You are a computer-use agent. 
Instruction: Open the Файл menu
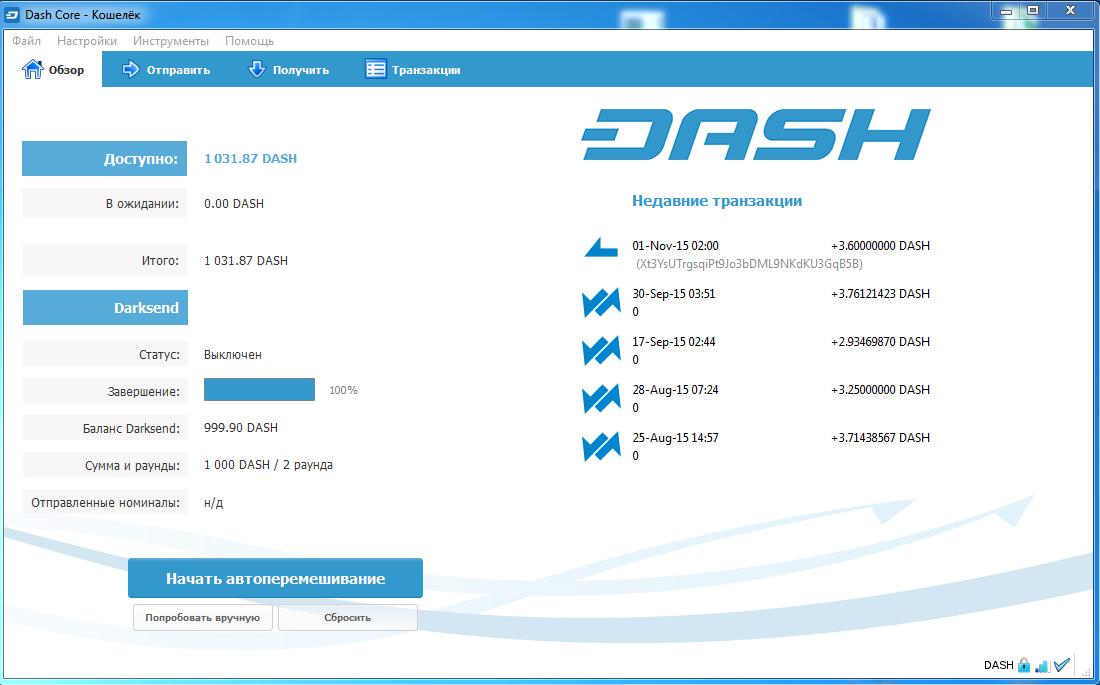tap(27, 41)
